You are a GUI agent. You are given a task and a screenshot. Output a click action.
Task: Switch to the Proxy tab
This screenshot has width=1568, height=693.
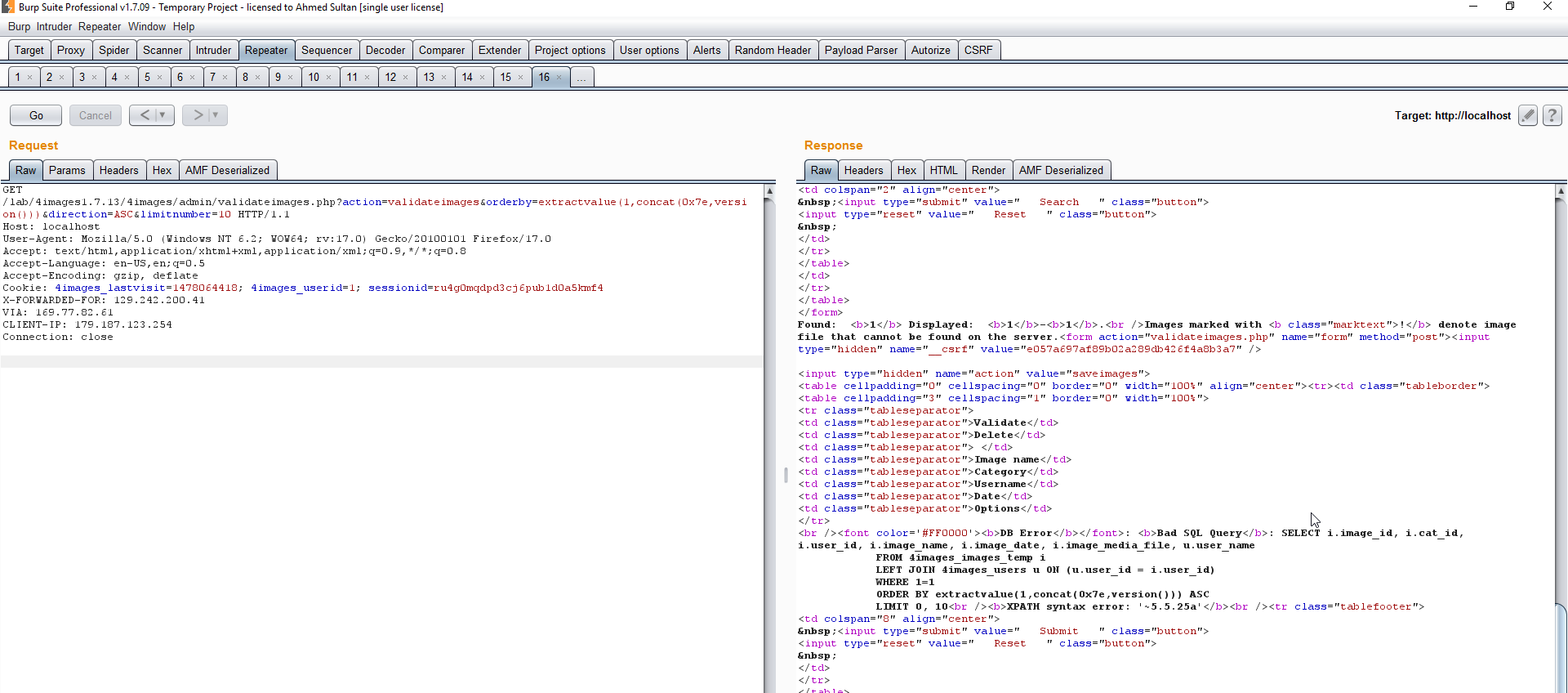71,50
